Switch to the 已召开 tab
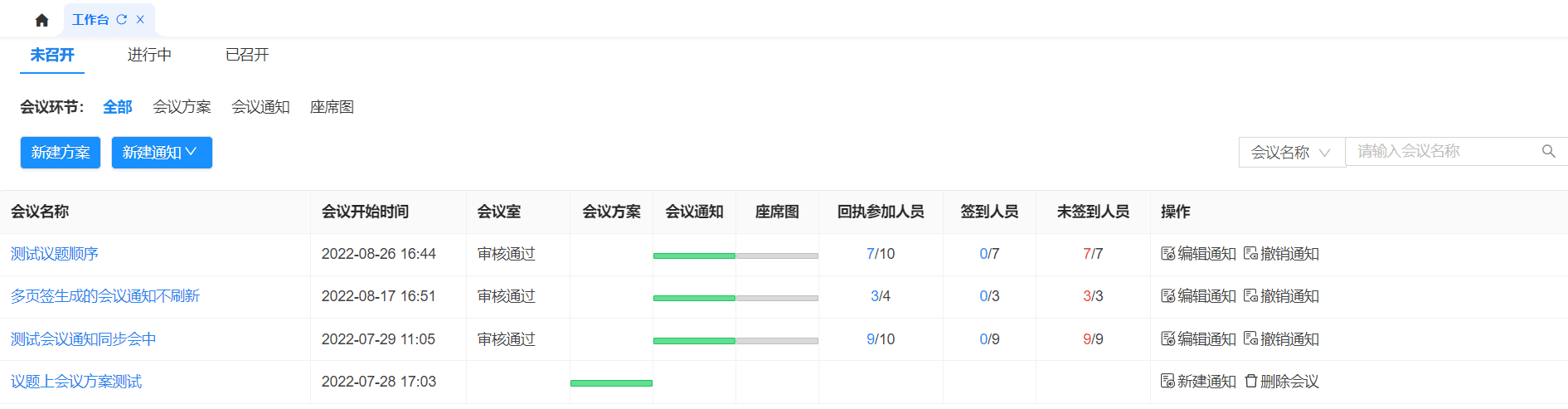1568x409 pixels. [x=247, y=55]
